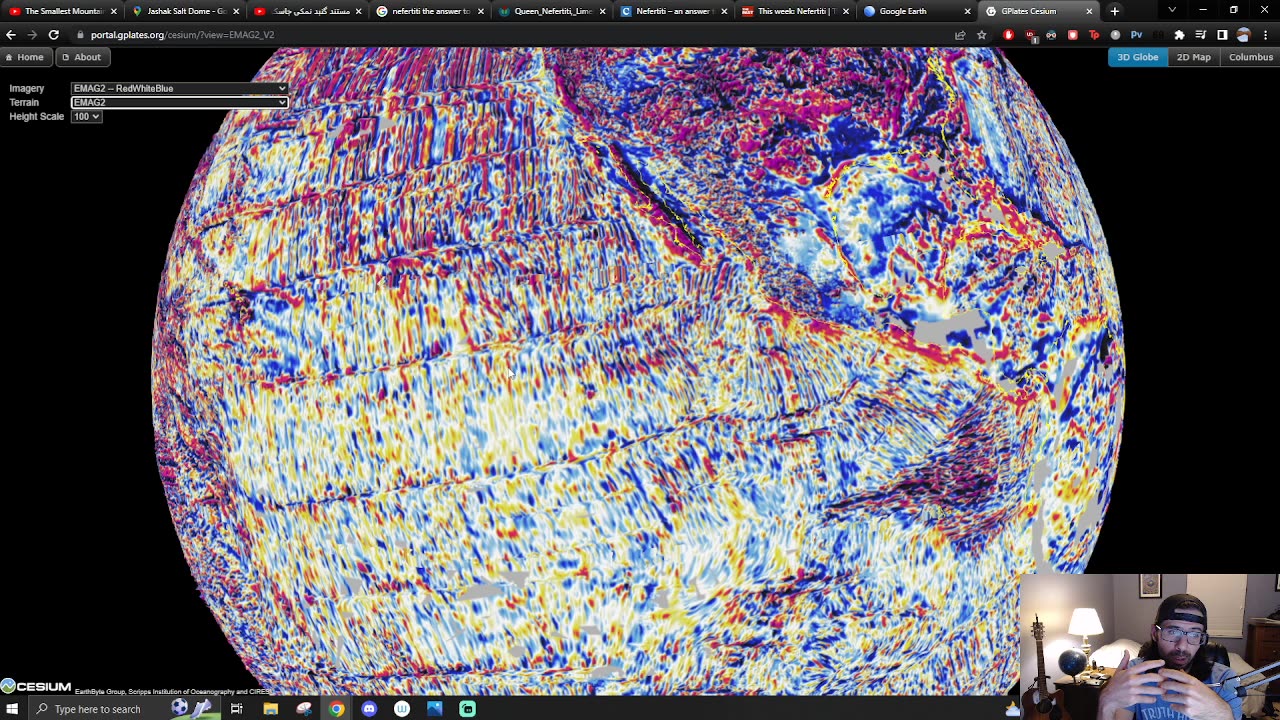Switch to Queen_Nefertiti_Lime tab
The width and height of the screenshot is (1280, 720).
tap(552, 11)
